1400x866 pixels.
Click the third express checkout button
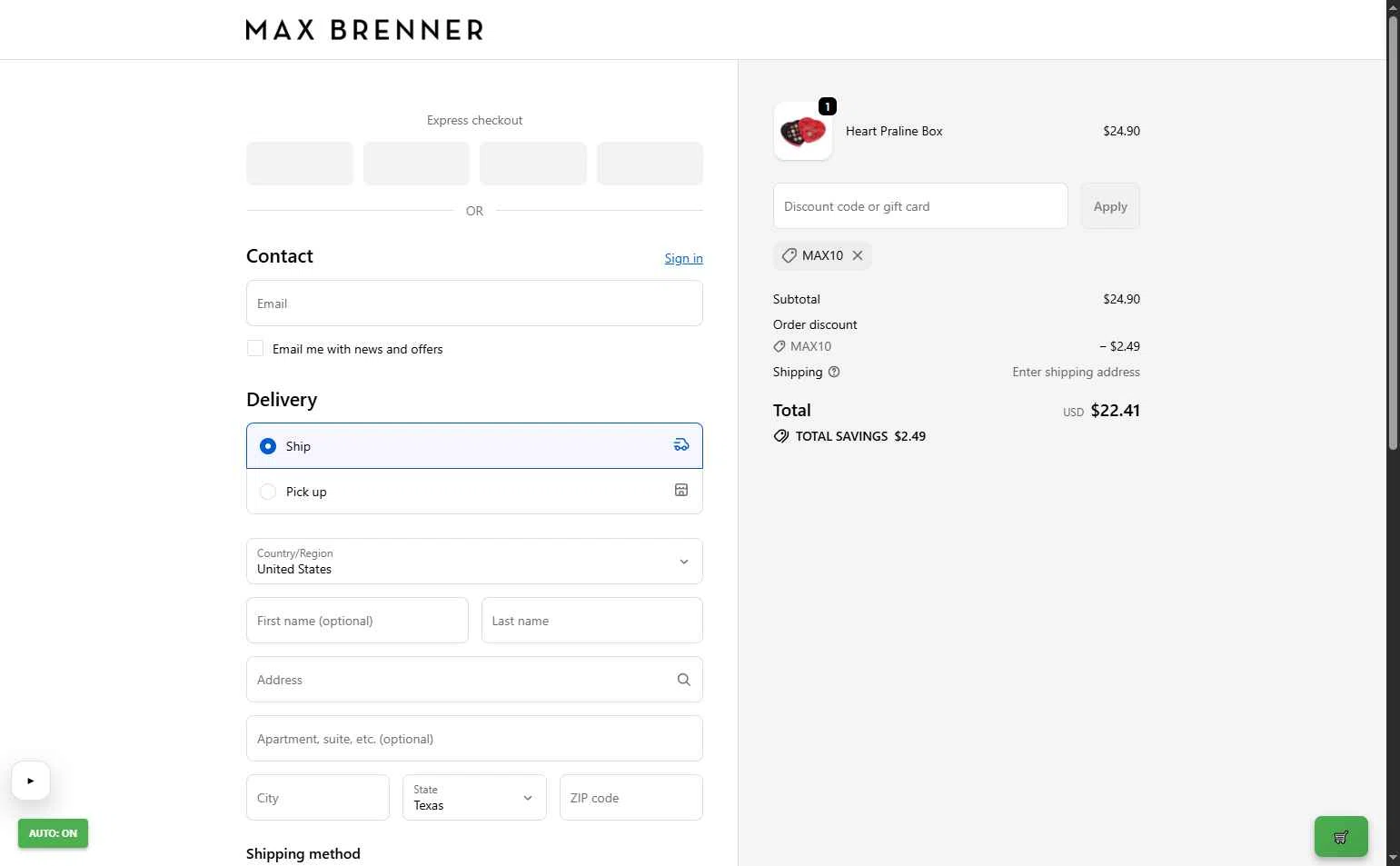[x=533, y=164]
